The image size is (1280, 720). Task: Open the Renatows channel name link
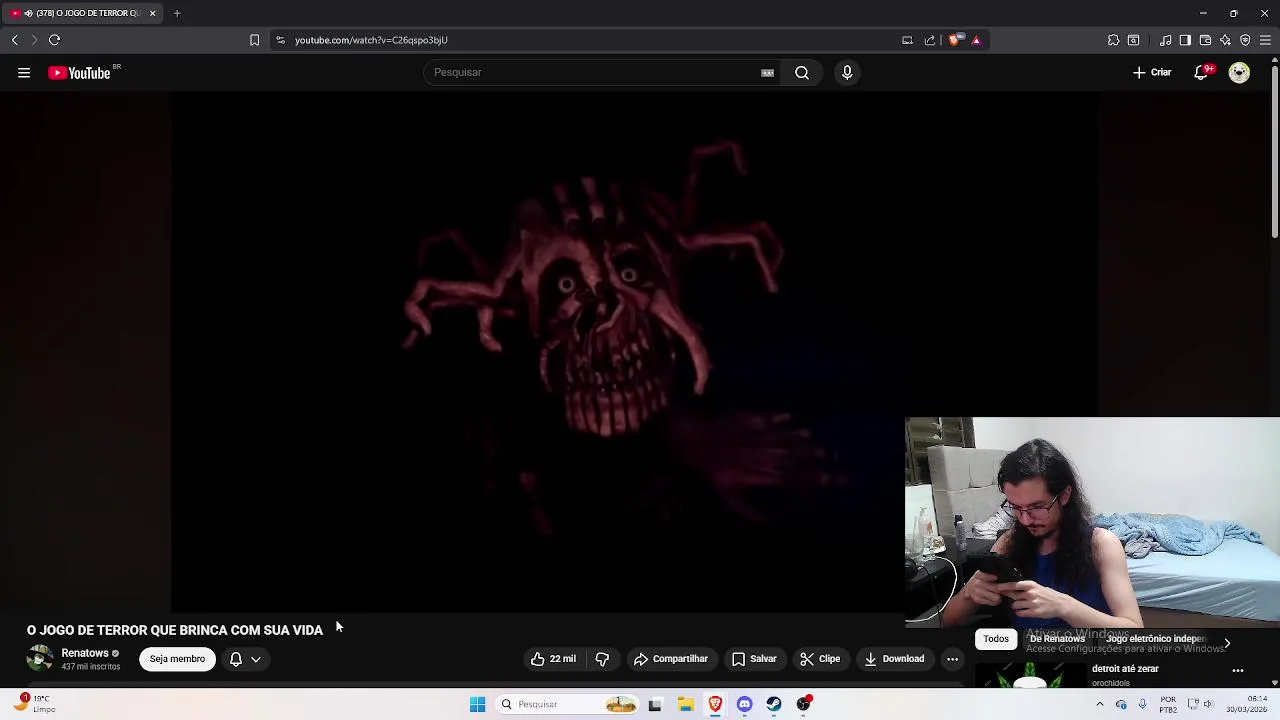[85, 653]
